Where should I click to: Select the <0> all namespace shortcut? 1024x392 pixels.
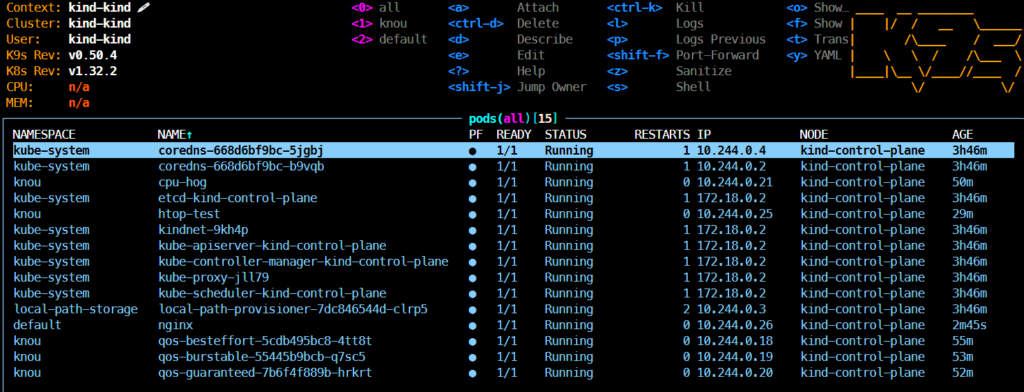click(376, 8)
